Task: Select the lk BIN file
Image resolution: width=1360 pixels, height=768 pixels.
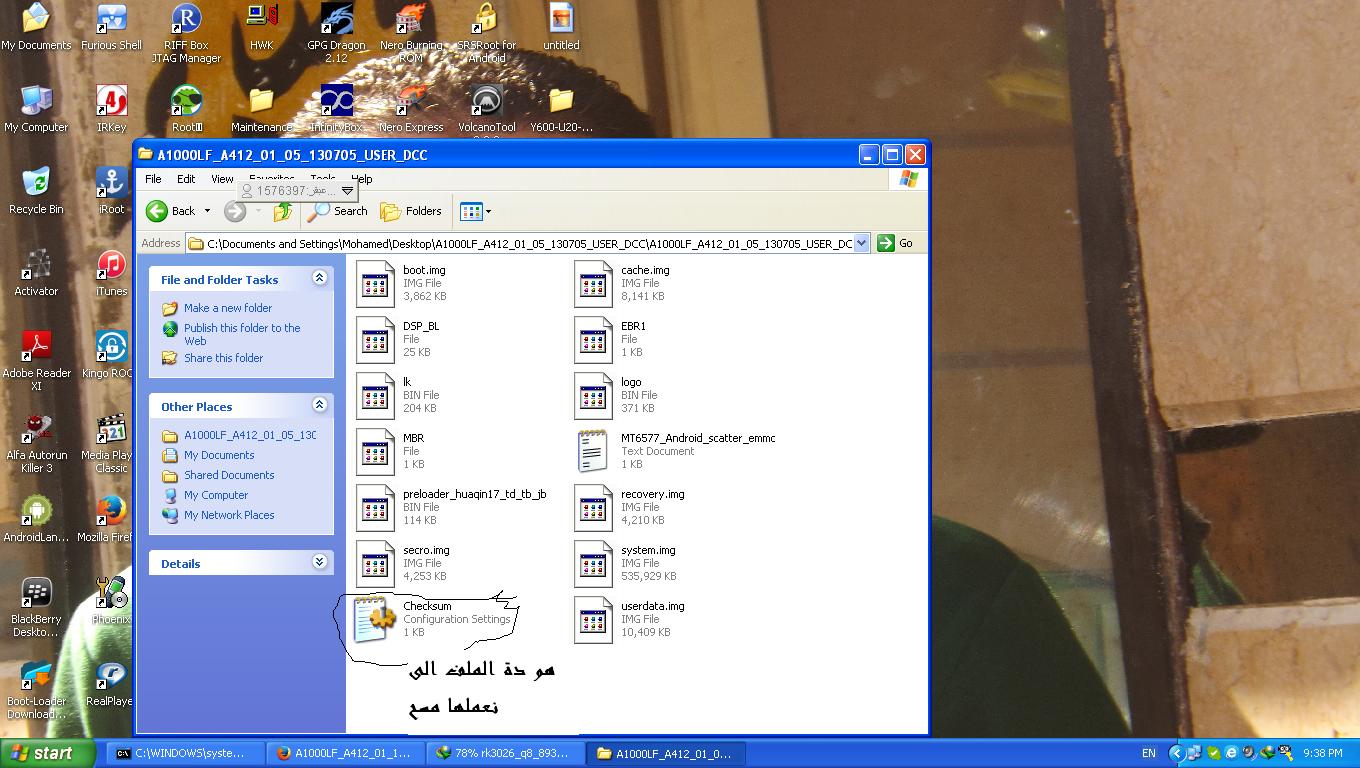Action: tap(376, 396)
